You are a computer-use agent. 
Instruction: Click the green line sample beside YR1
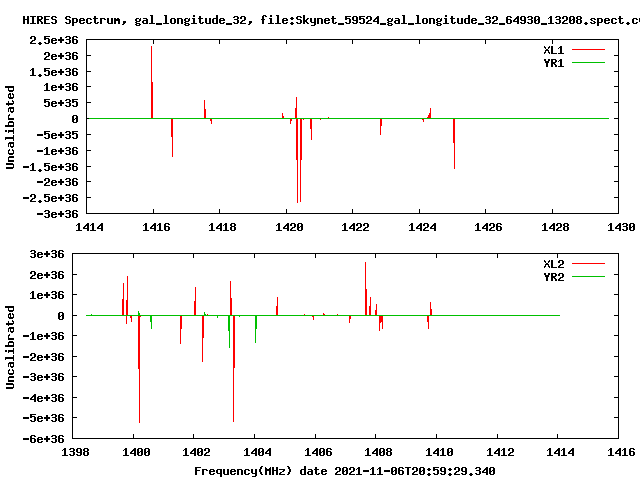[x=588, y=63]
